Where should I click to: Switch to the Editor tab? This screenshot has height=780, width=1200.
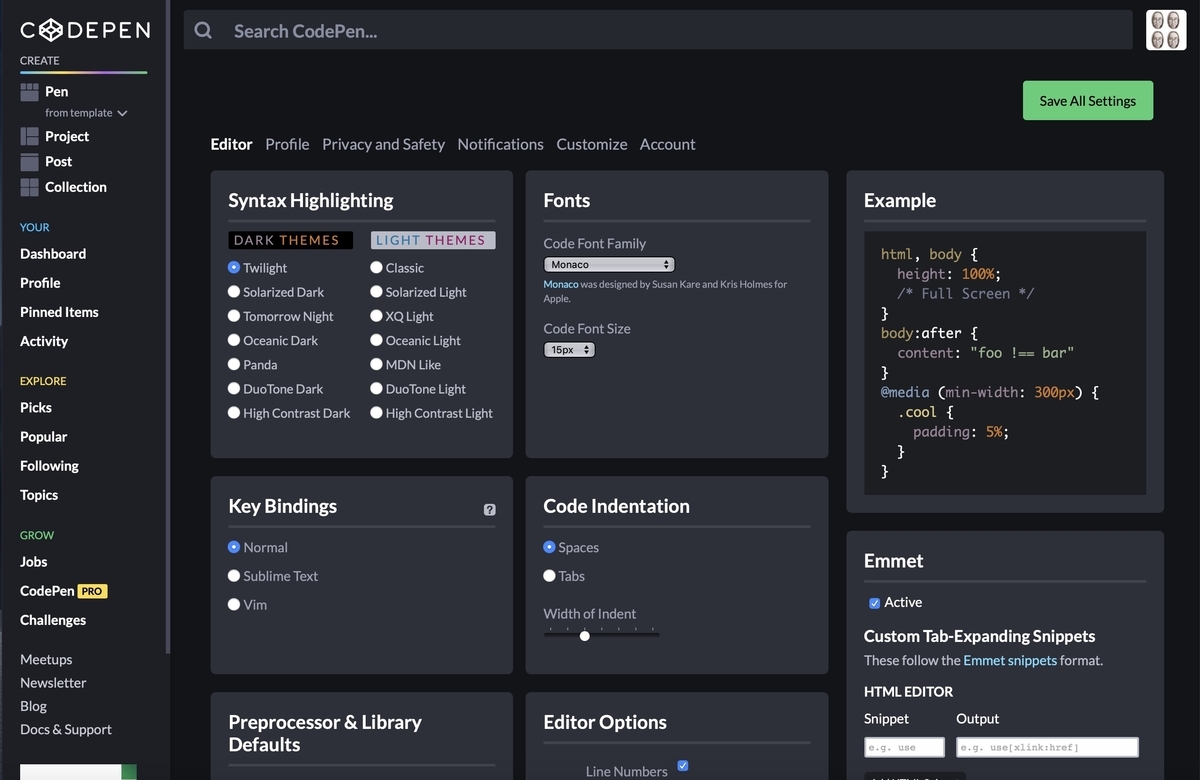(231, 144)
